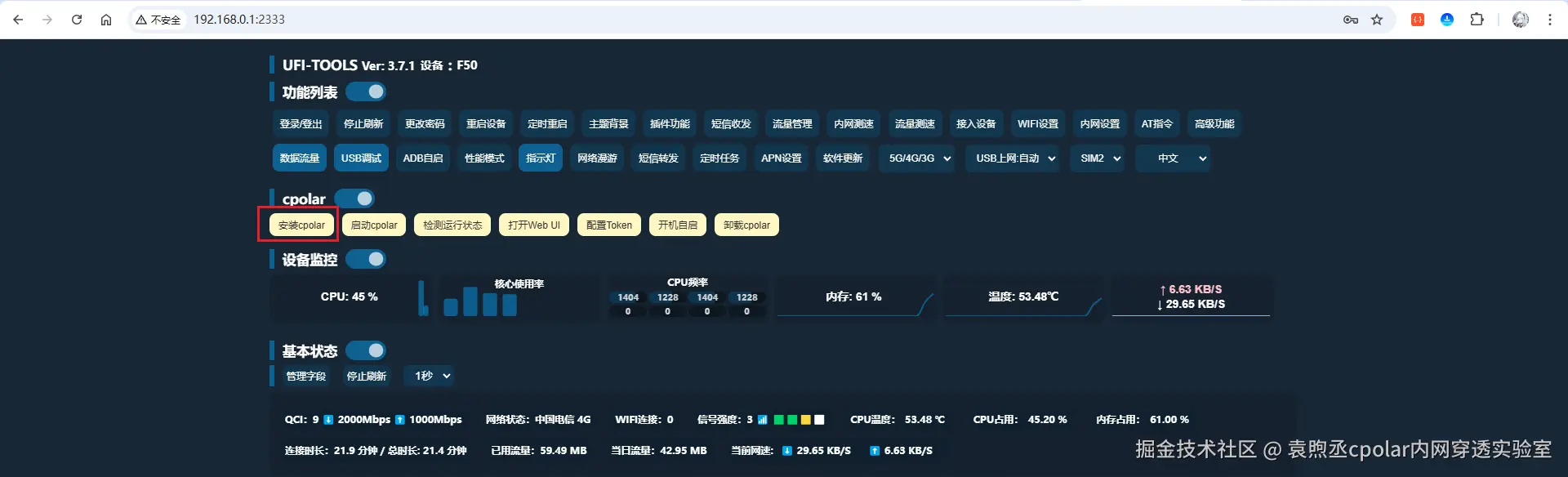This screenshot has width=1568, height=477.
Task: Click the 核心使用率 core usage chart
Action: 519,297
